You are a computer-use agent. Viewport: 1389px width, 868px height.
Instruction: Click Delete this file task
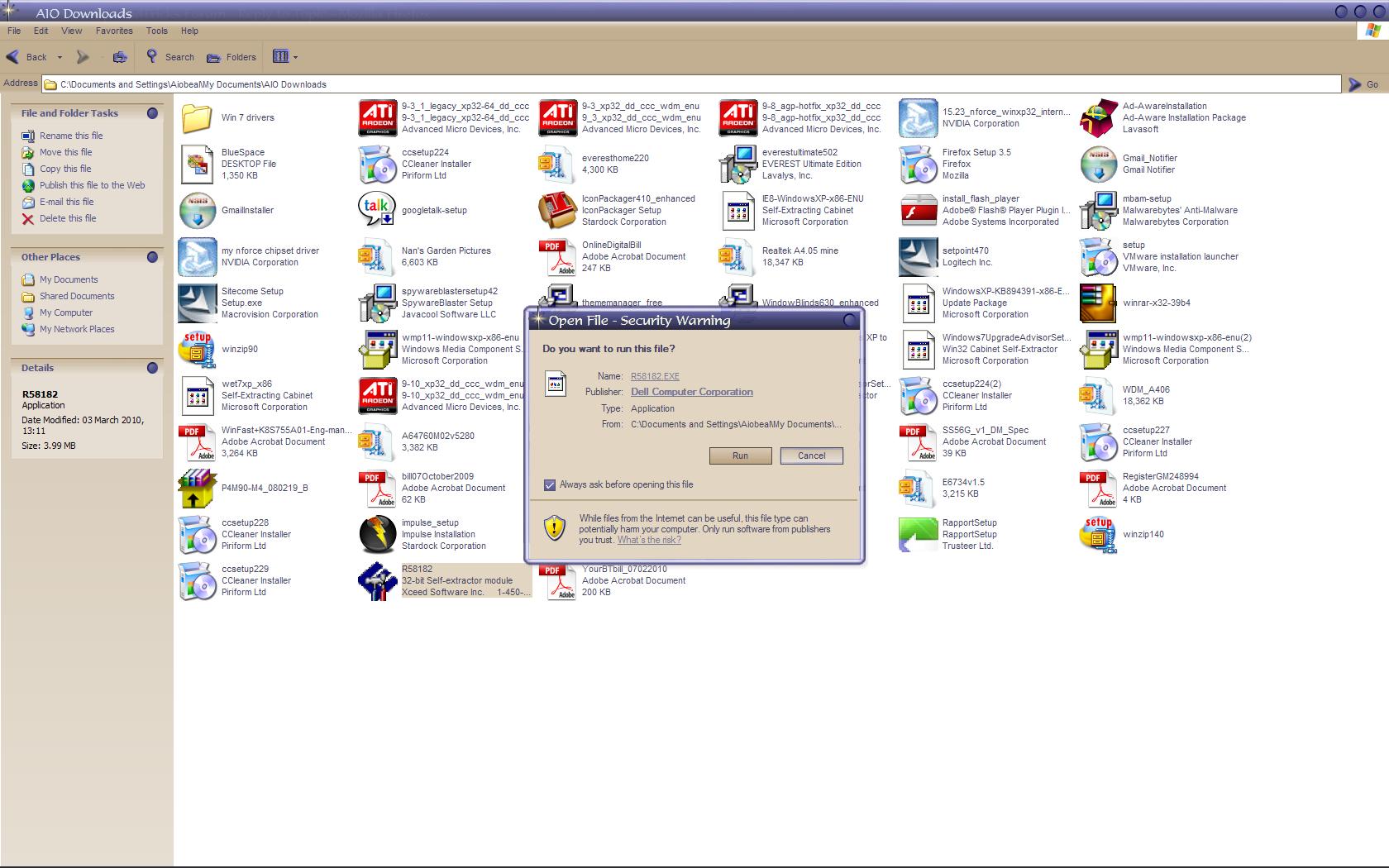tap(68, 218)
